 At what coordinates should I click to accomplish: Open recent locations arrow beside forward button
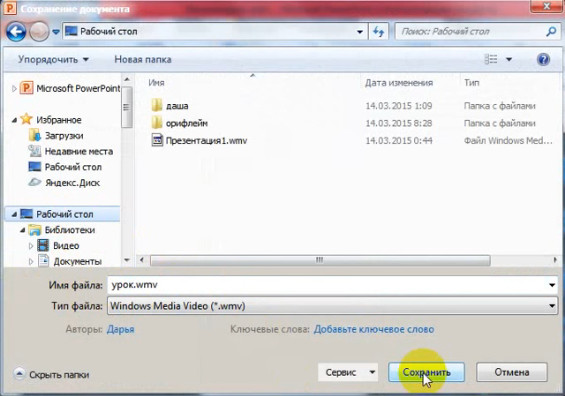click(56, 32)
